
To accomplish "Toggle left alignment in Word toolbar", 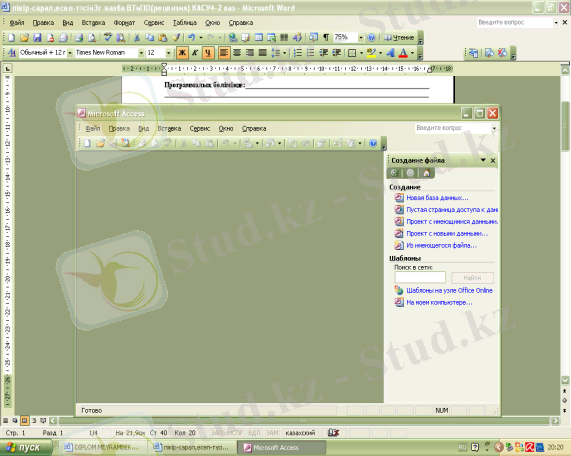I will pos(224,53).
